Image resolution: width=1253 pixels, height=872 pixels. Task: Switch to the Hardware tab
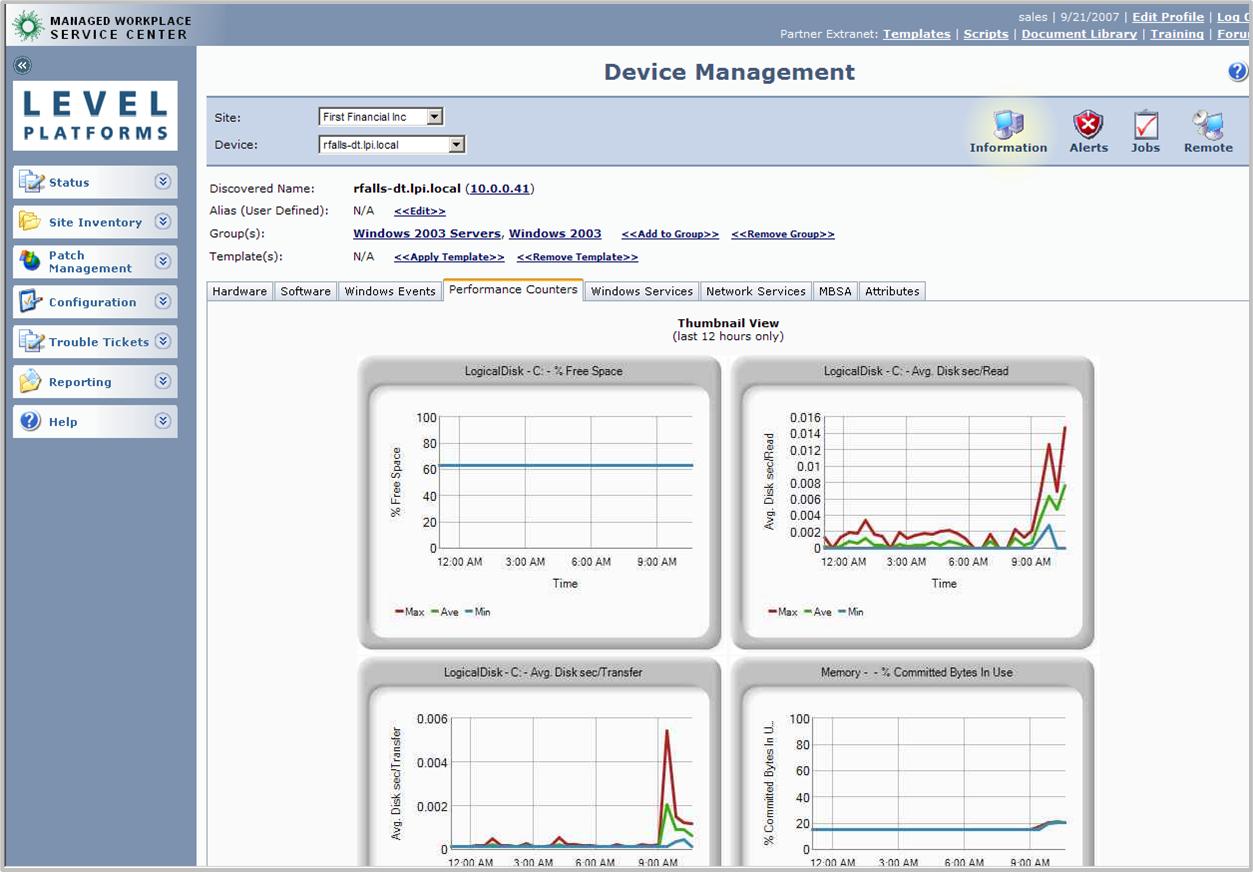[x=239, y=291]
